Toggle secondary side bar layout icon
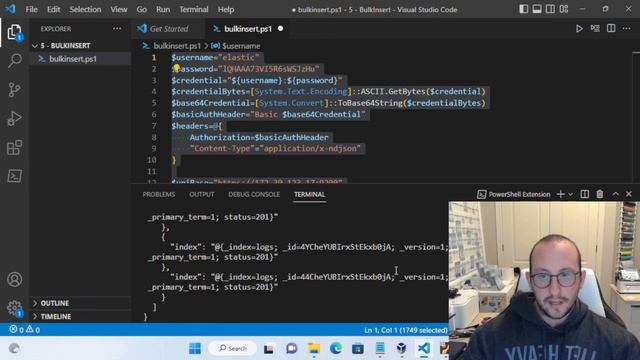This screenshot has height=360, width=640. pos(550,9)
